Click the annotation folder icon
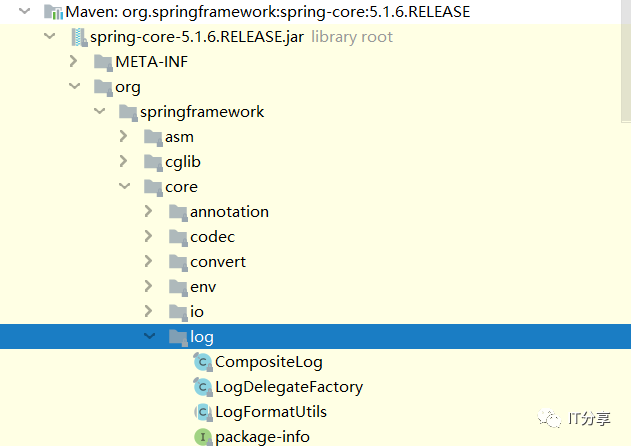631x446 pixels. click(178, 213)
